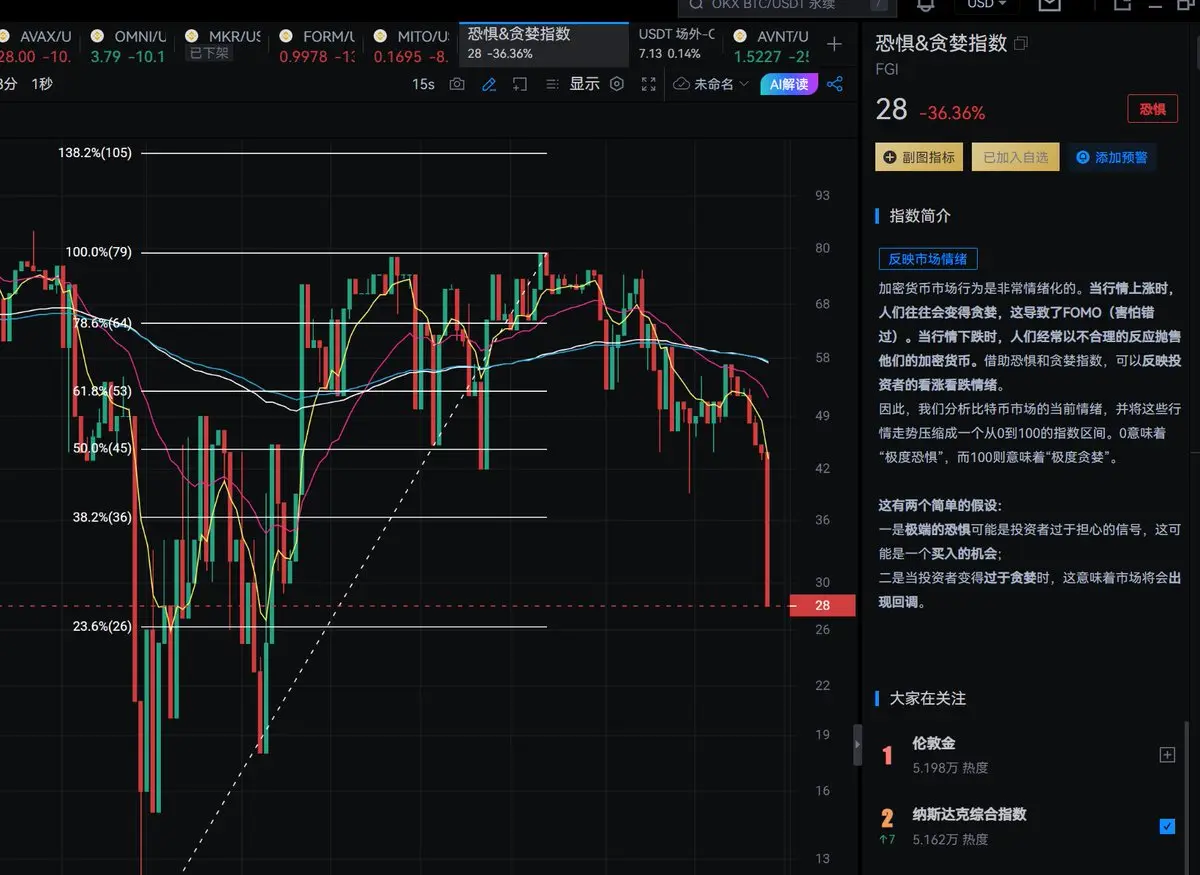The image size is (1200, 875).
Task: Click the 指数简介 section heading
Action: coord(920,215)
